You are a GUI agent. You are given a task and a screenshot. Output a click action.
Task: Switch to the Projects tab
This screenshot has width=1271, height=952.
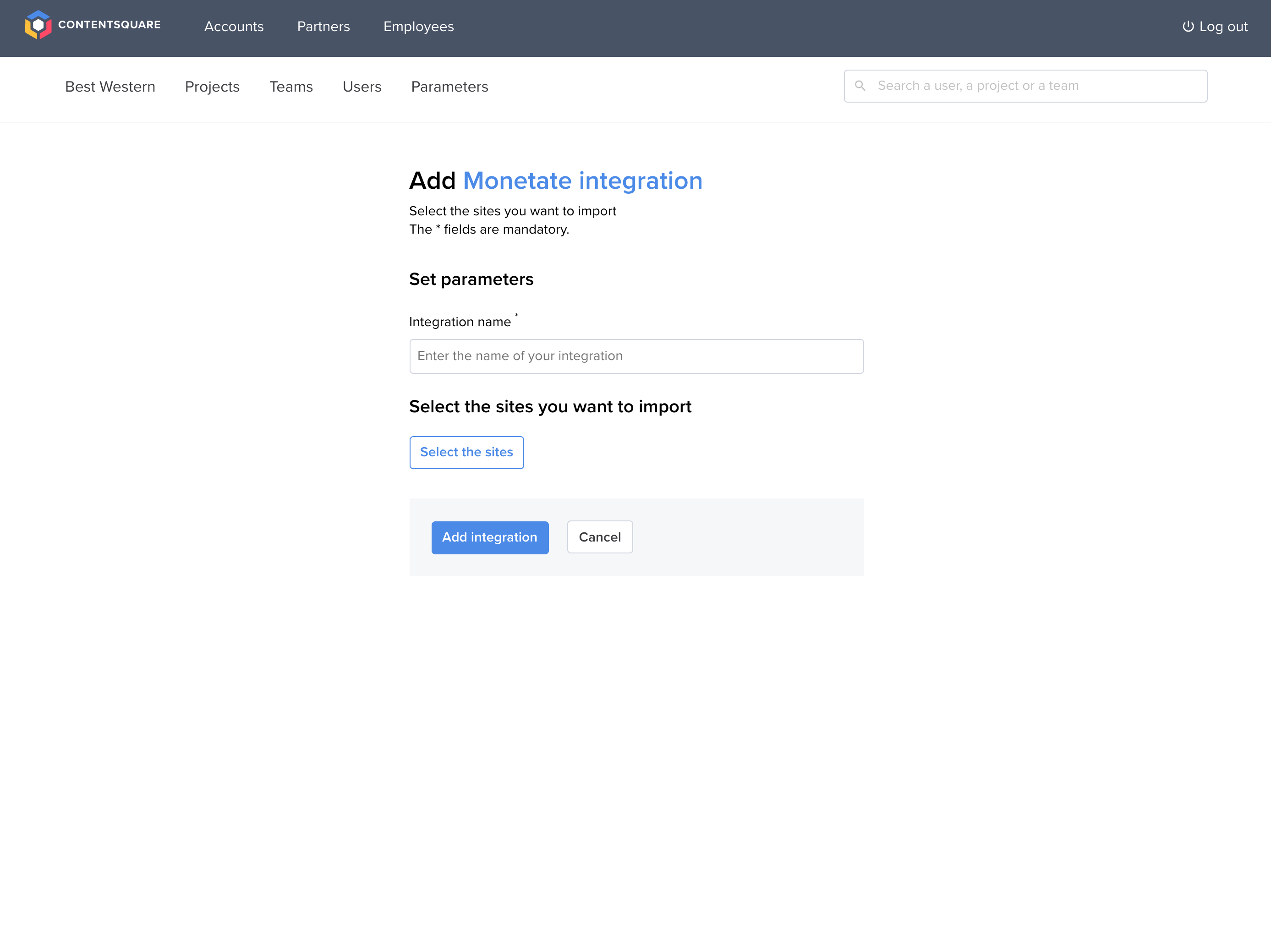(212, 87)
